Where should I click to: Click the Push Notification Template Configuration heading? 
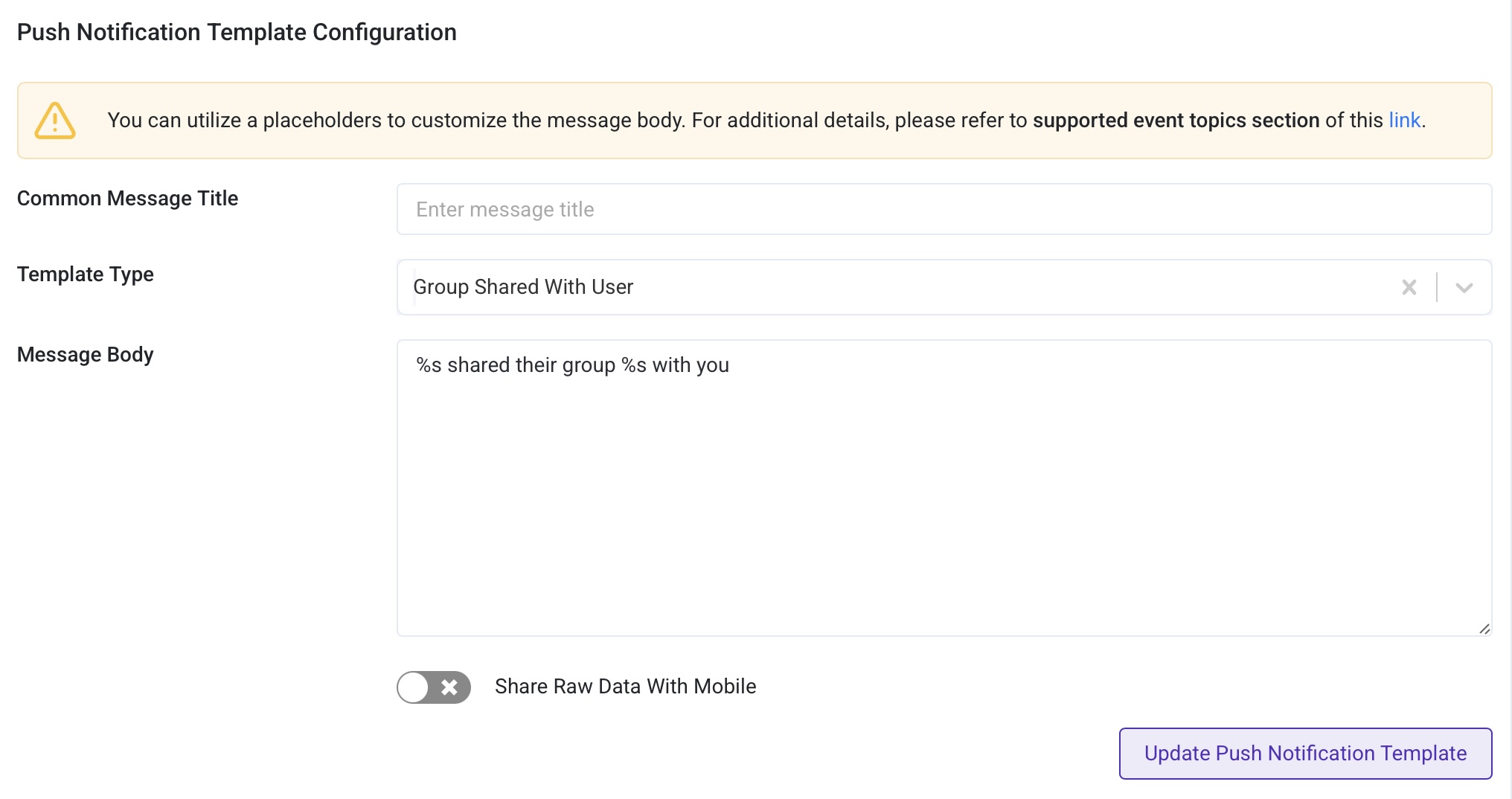click(x=237, y=32)
